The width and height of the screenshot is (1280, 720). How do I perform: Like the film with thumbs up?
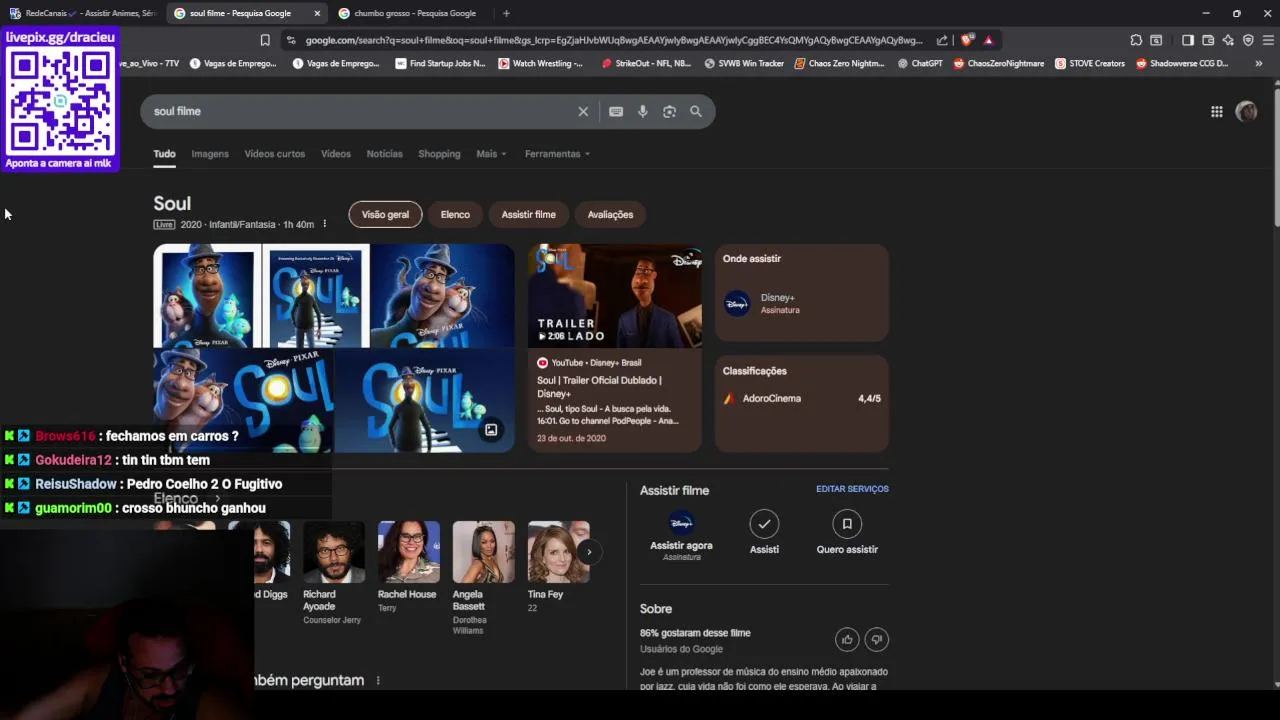point(847,639)
